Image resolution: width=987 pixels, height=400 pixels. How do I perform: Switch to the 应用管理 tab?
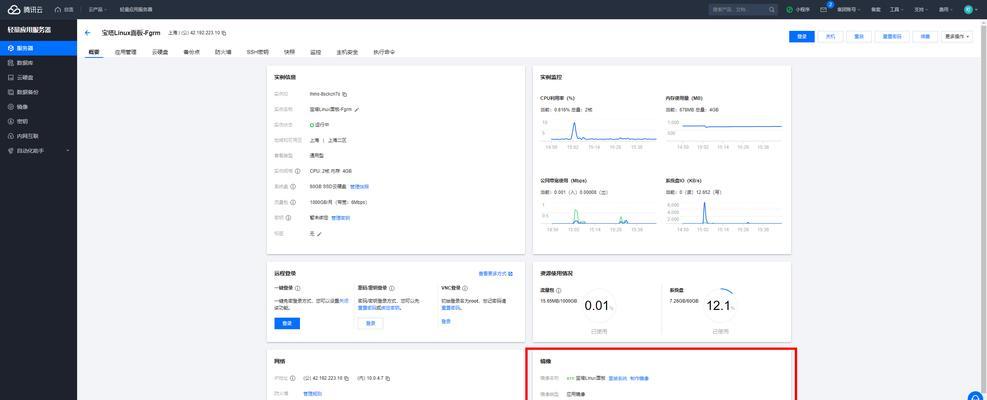[125, 52]
